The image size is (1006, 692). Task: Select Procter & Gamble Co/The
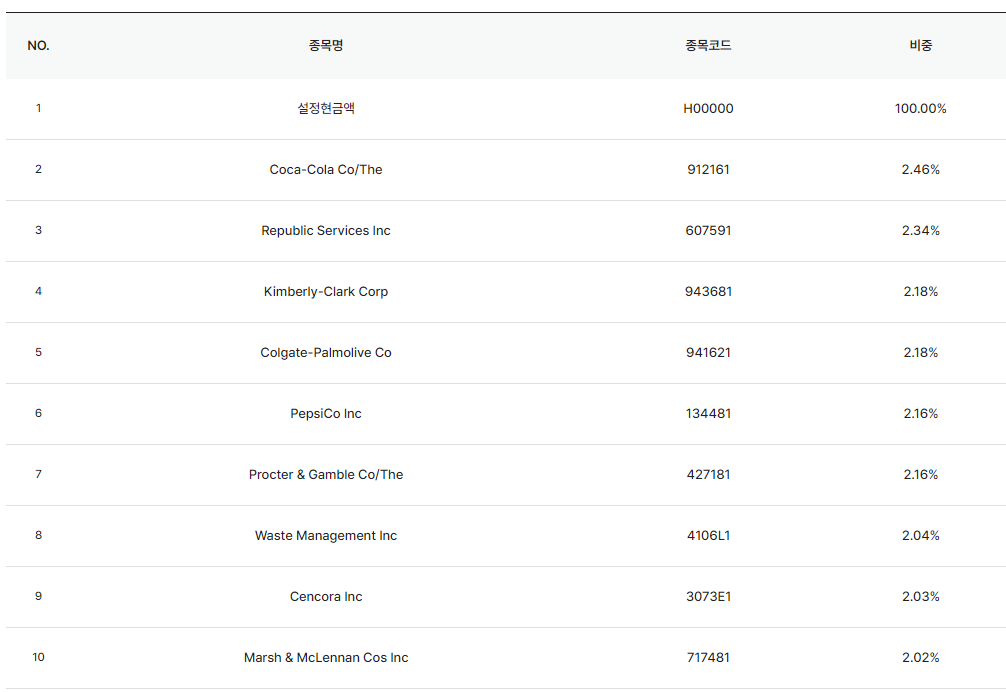(326, 474)
